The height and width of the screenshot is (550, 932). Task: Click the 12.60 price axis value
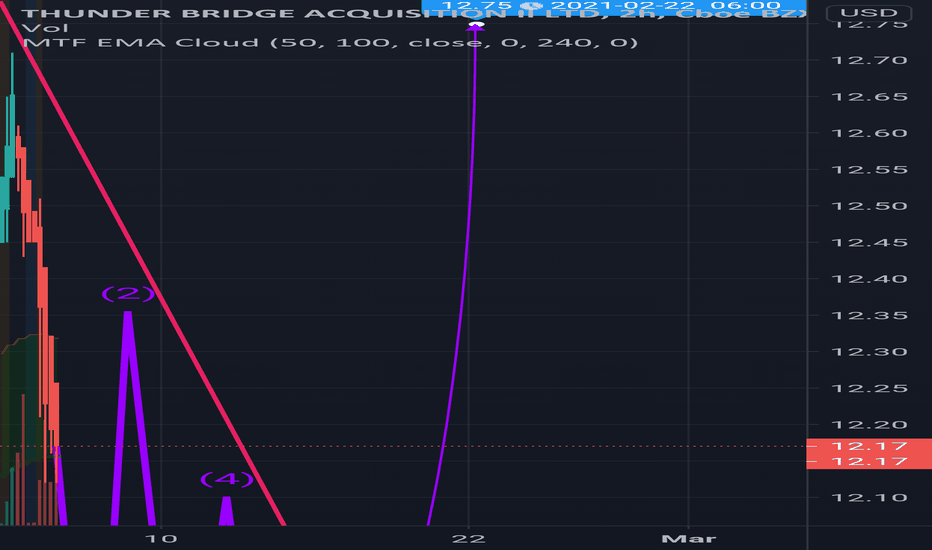click(x=869, y=133)
